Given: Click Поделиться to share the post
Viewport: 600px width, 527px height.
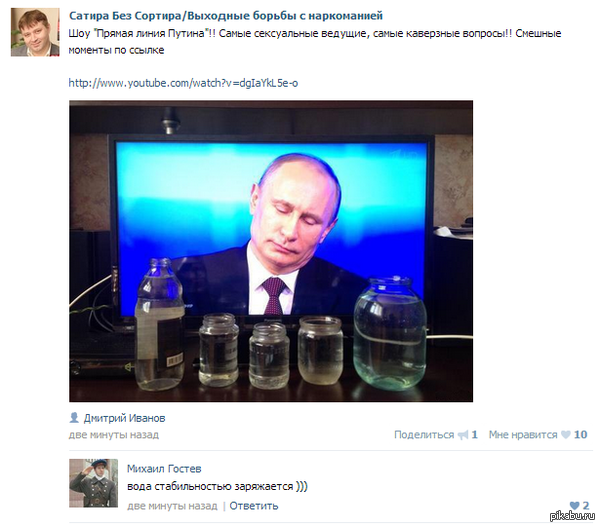Looking at the screenshot, I should [x=424, y=435].
